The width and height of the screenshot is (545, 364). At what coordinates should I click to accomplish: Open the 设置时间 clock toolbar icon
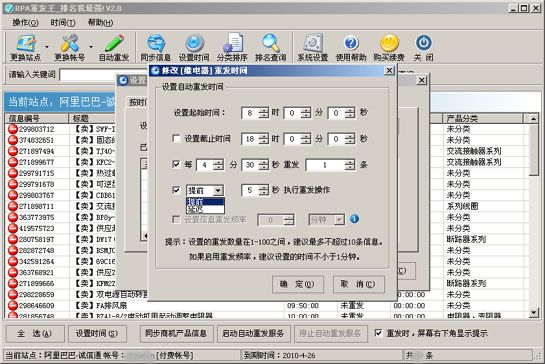(194, 48)
